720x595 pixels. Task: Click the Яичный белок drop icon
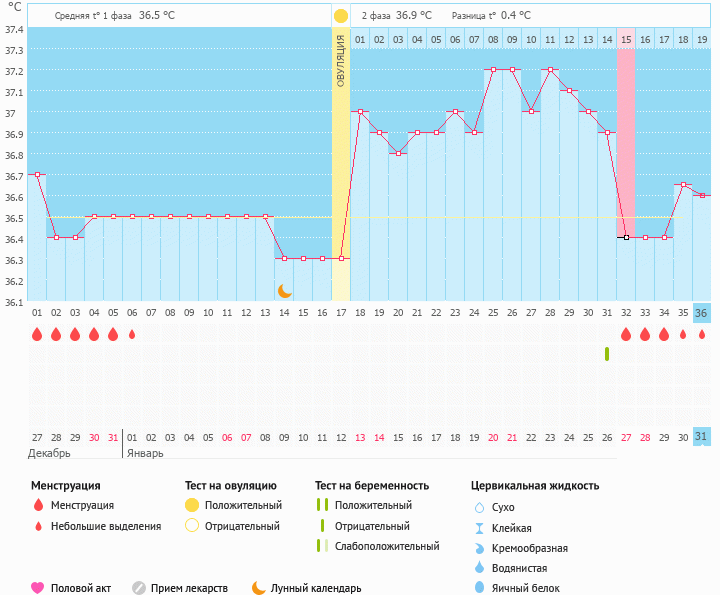pos(479,588)
